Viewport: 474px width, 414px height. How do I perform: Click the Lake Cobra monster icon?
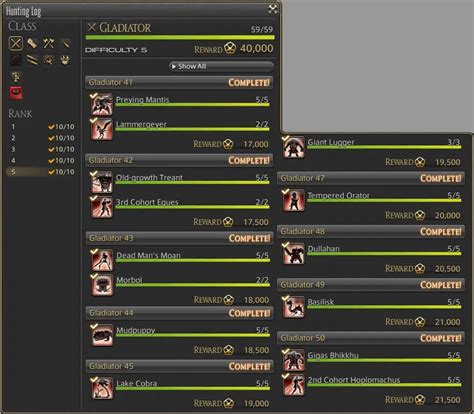(102, 388)
